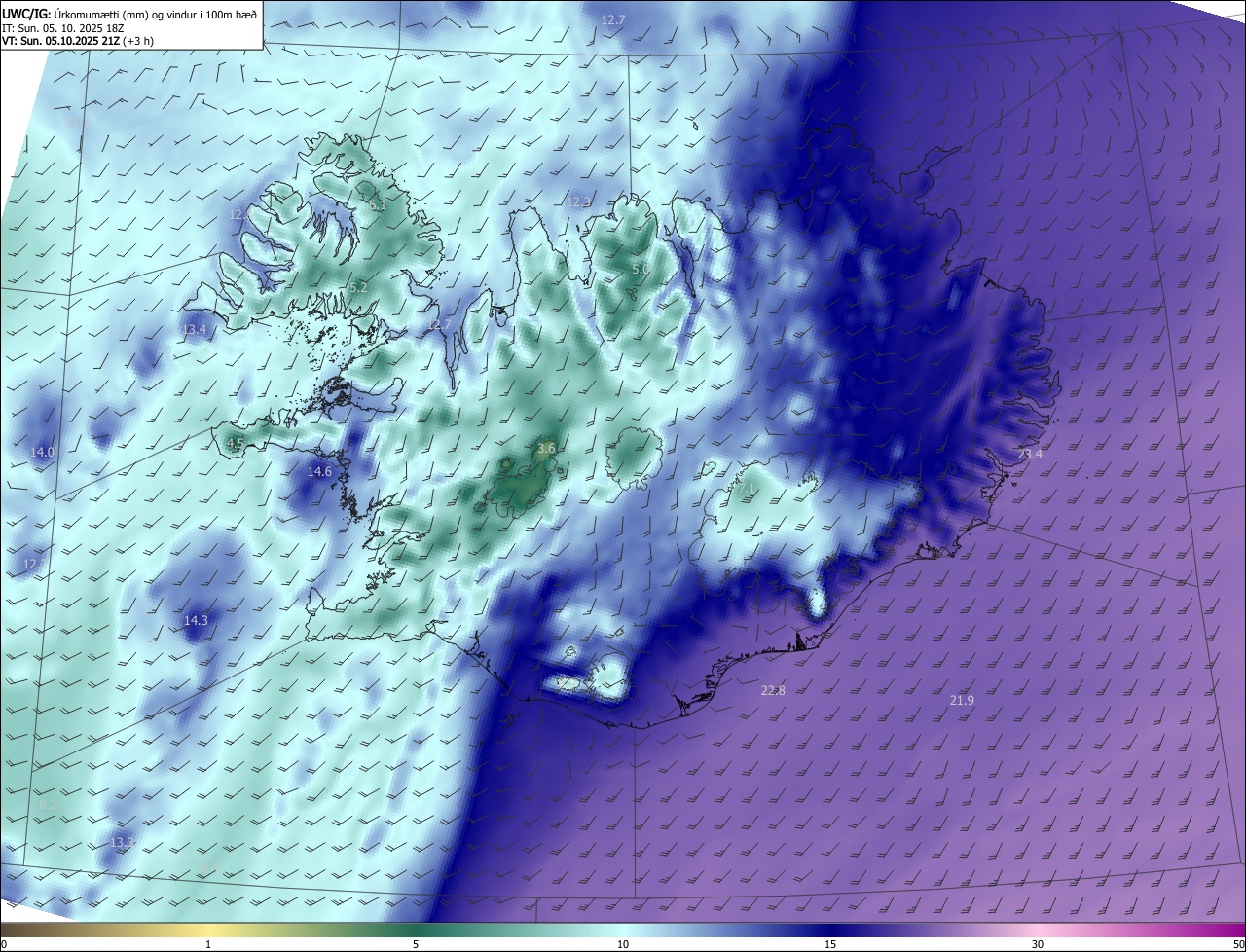Click the 15 tick label on the color scale

click(830, 944)
